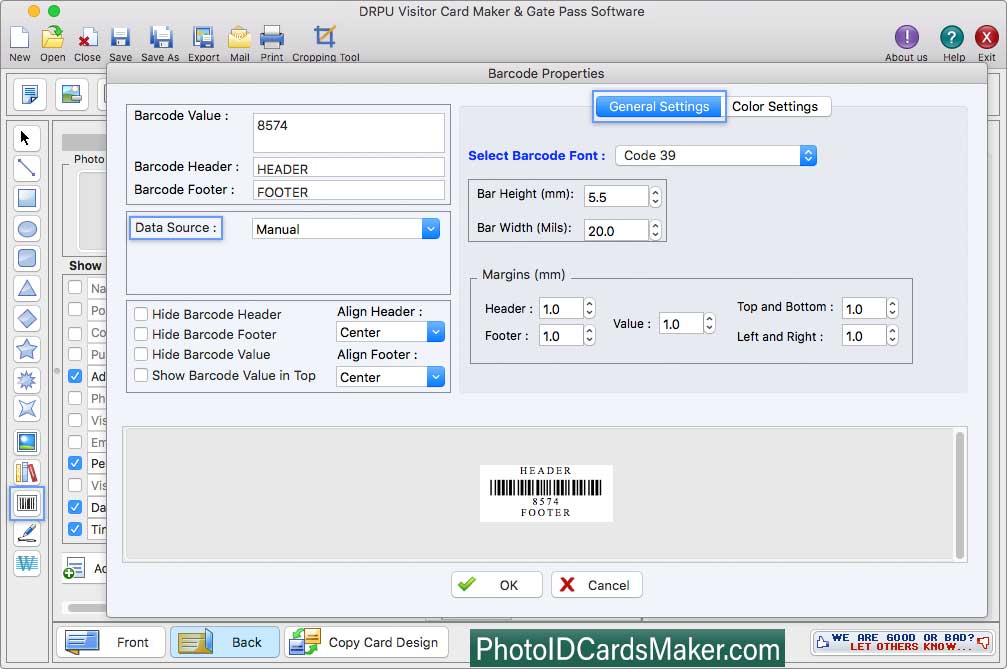Select the Insert picture tool in sidebar
1007x669 pixels.
tap(26, 442)
